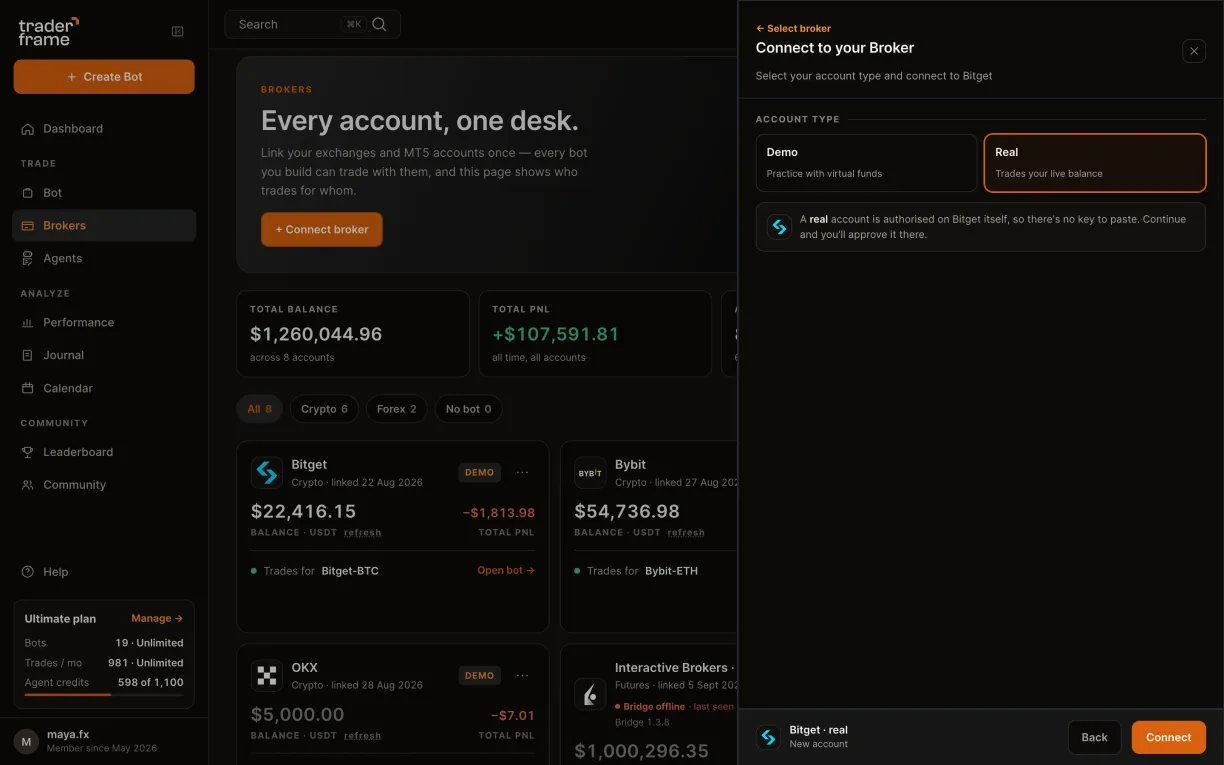The image size is (1224, 765).
Task: Open the Community page
Action: pyautogui.click(x=104, y=485)
